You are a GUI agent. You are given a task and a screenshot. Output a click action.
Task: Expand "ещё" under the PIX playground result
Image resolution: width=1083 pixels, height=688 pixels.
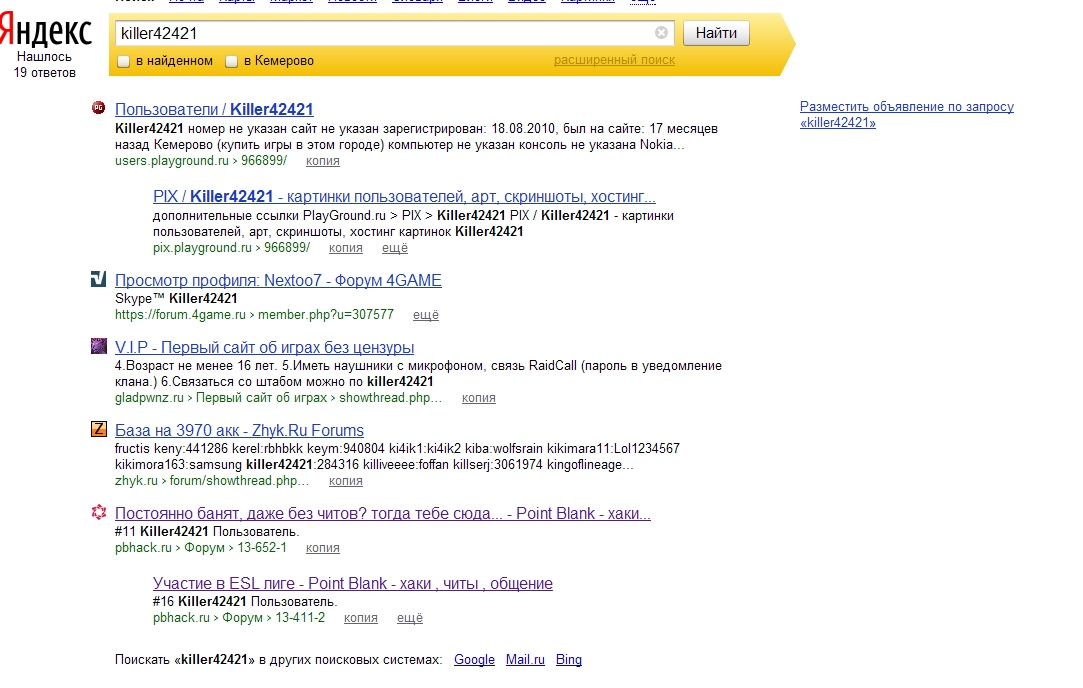[395, 248]
